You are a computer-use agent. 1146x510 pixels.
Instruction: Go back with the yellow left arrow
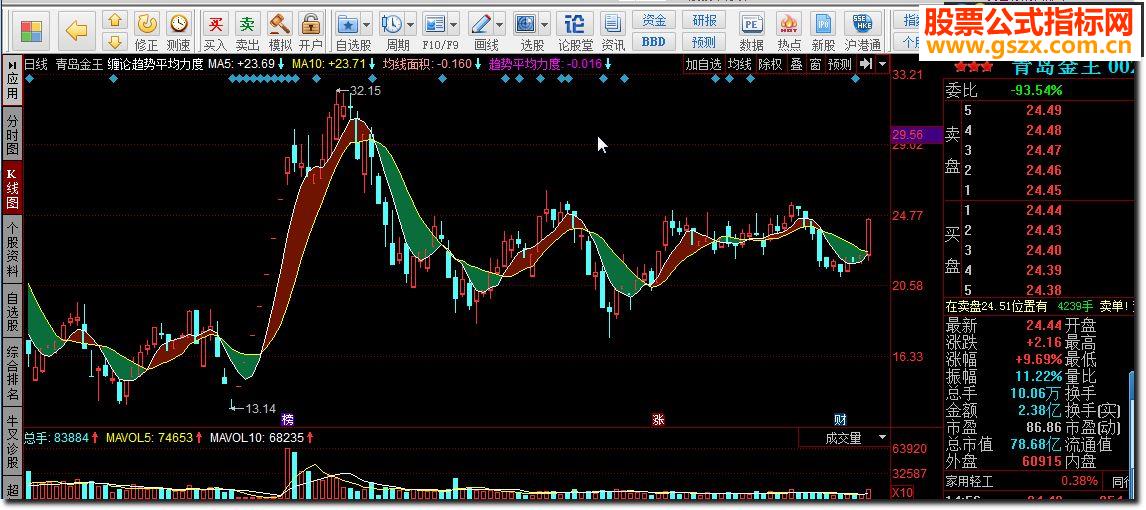[76, 31]
